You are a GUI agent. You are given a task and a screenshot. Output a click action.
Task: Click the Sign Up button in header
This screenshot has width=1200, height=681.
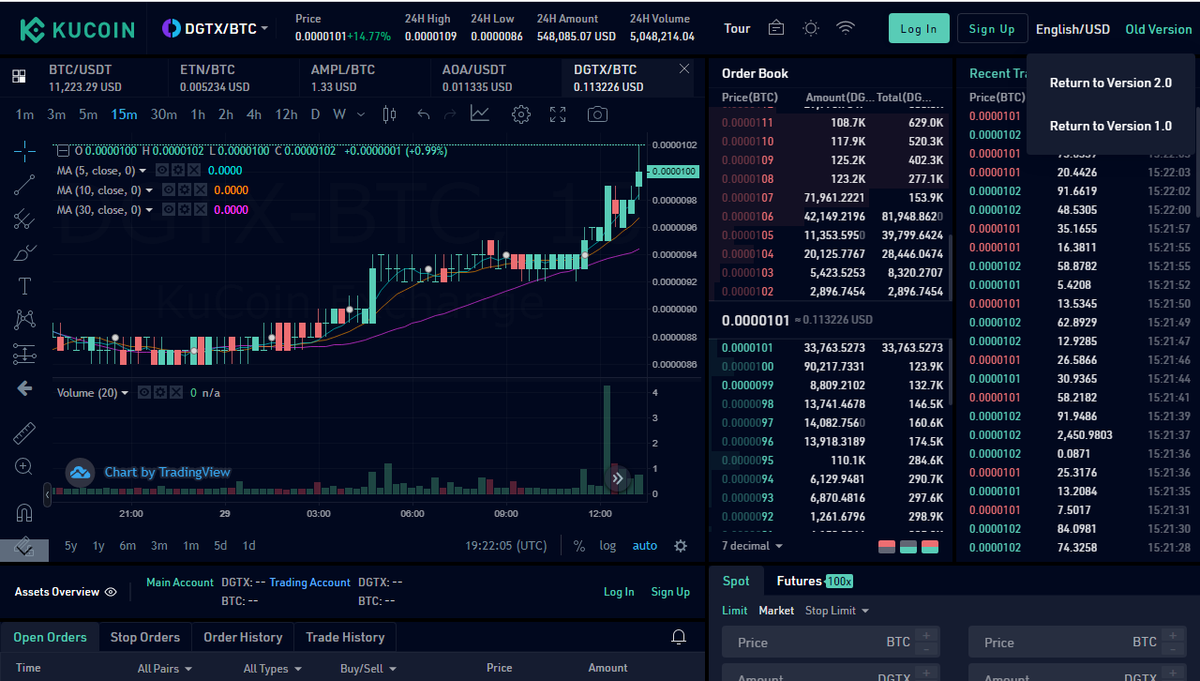point(992,28)
